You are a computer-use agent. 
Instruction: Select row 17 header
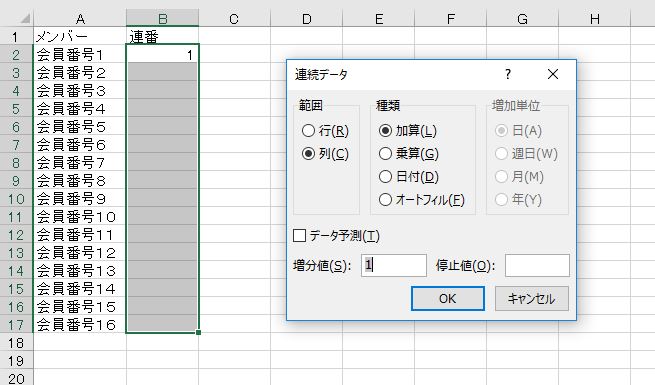pos(16,324)
